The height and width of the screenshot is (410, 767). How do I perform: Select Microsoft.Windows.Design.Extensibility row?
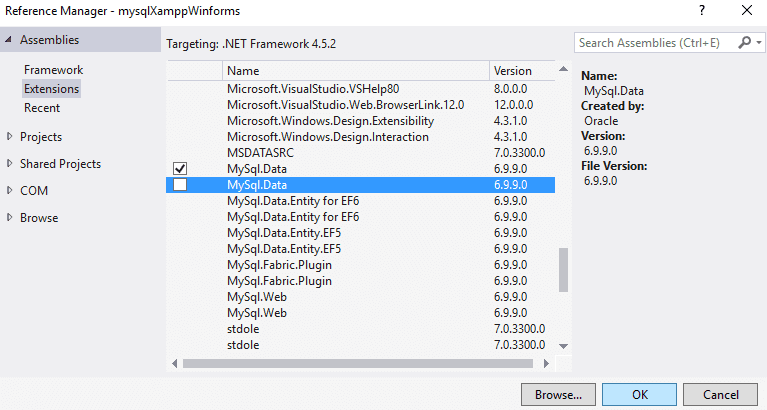[361, 121]
